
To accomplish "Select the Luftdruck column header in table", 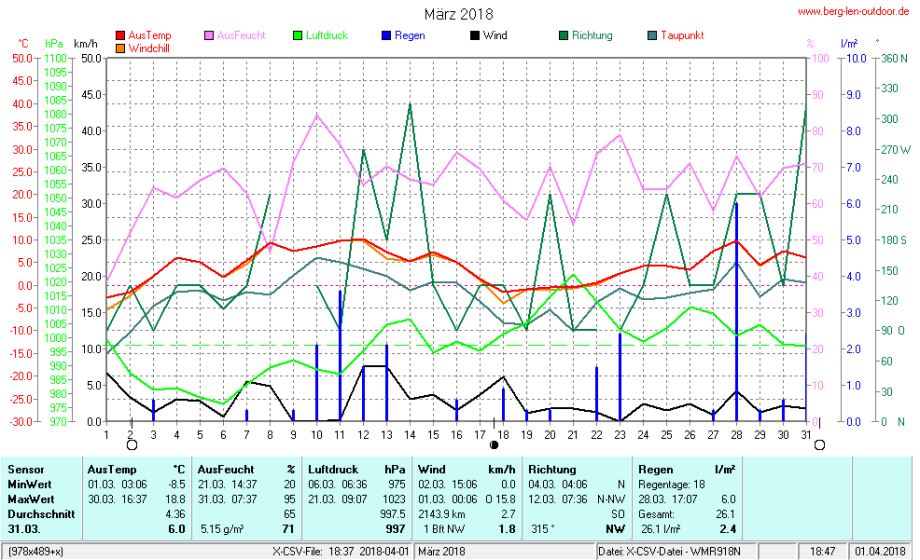I will point(333,469).
